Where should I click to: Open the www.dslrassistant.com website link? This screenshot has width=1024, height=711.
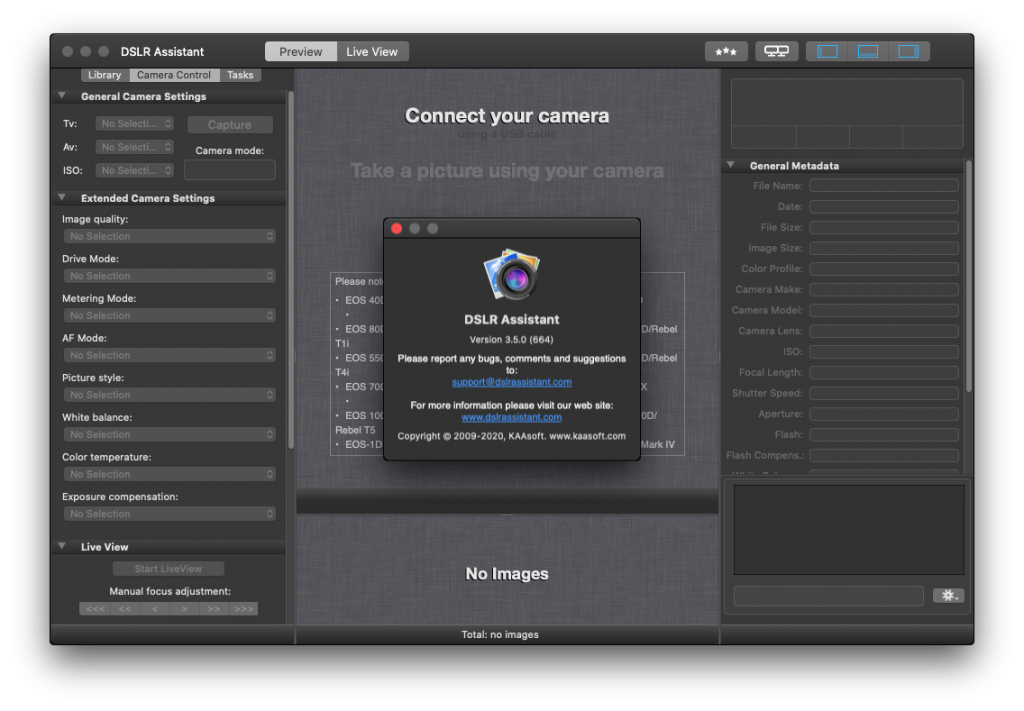[511, 417]
